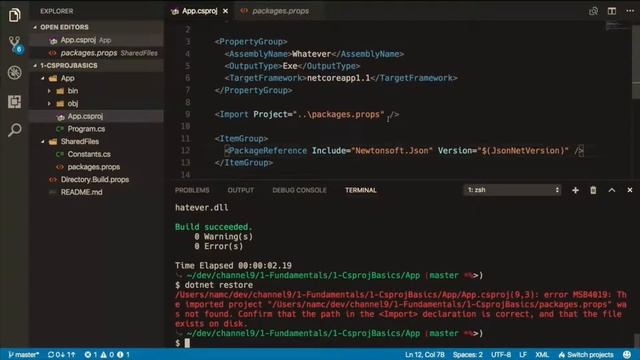Viewport: 640px width, 360px height.
Task: Select packages.props in Open Editors list
Action: pos(97,53)
